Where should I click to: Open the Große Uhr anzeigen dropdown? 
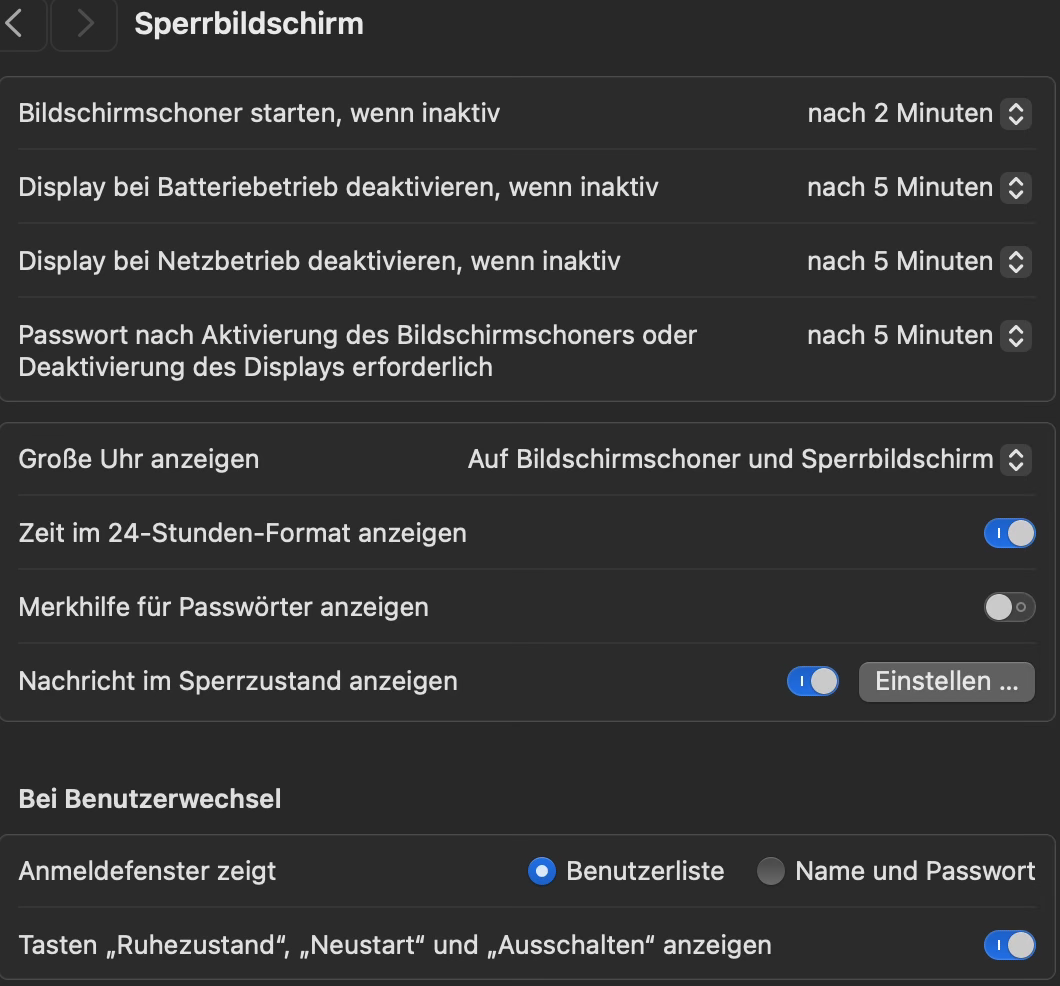(748, 459)
